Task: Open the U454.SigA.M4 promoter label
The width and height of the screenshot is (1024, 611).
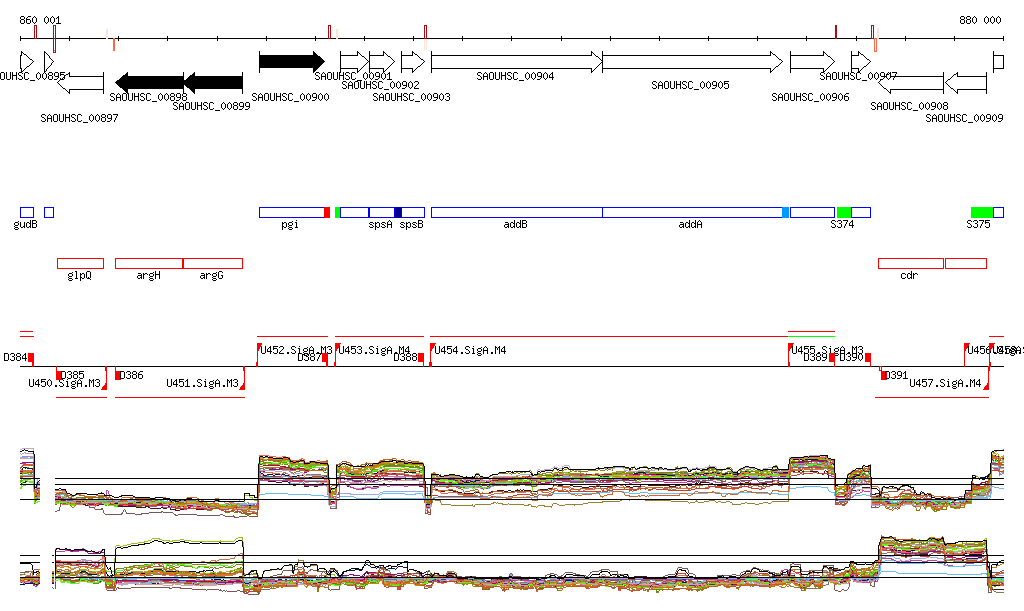Action: (471, 351)
